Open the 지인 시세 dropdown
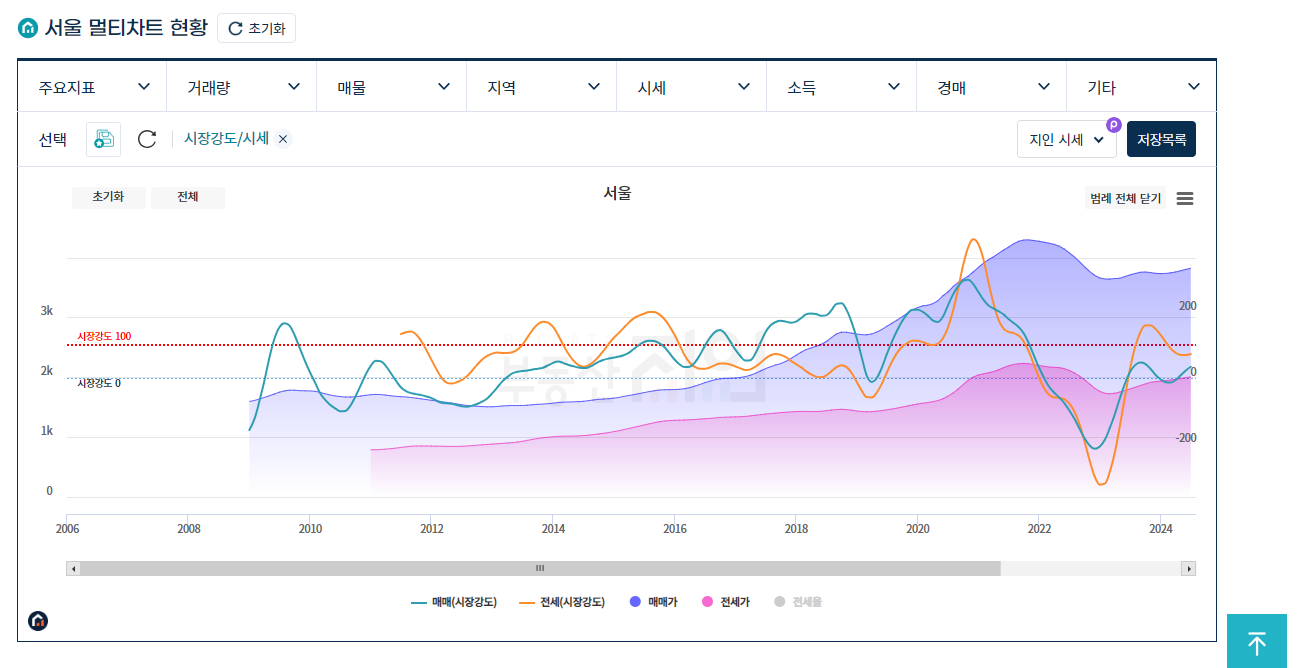Screen dimensions: 1311x668 tap(1067, 139)
